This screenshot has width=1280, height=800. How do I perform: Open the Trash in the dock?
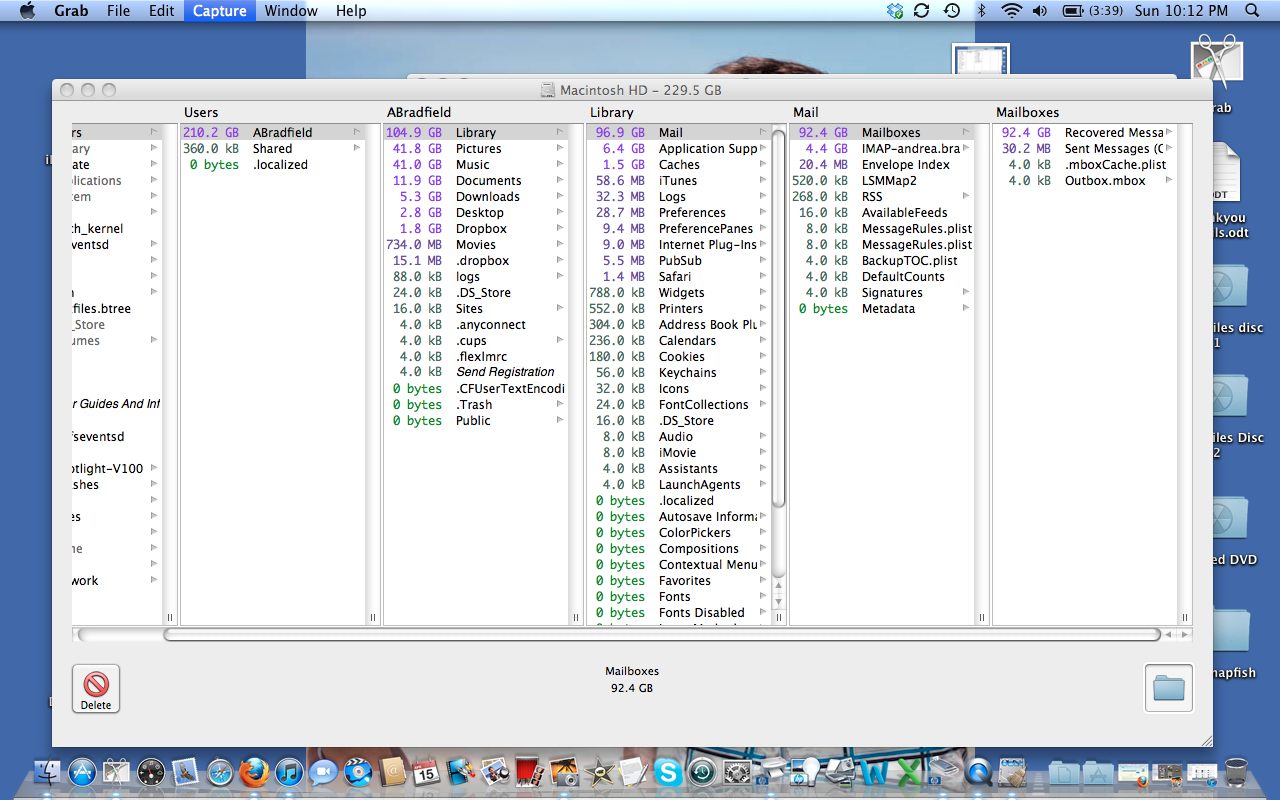(x=1236, y=772)
